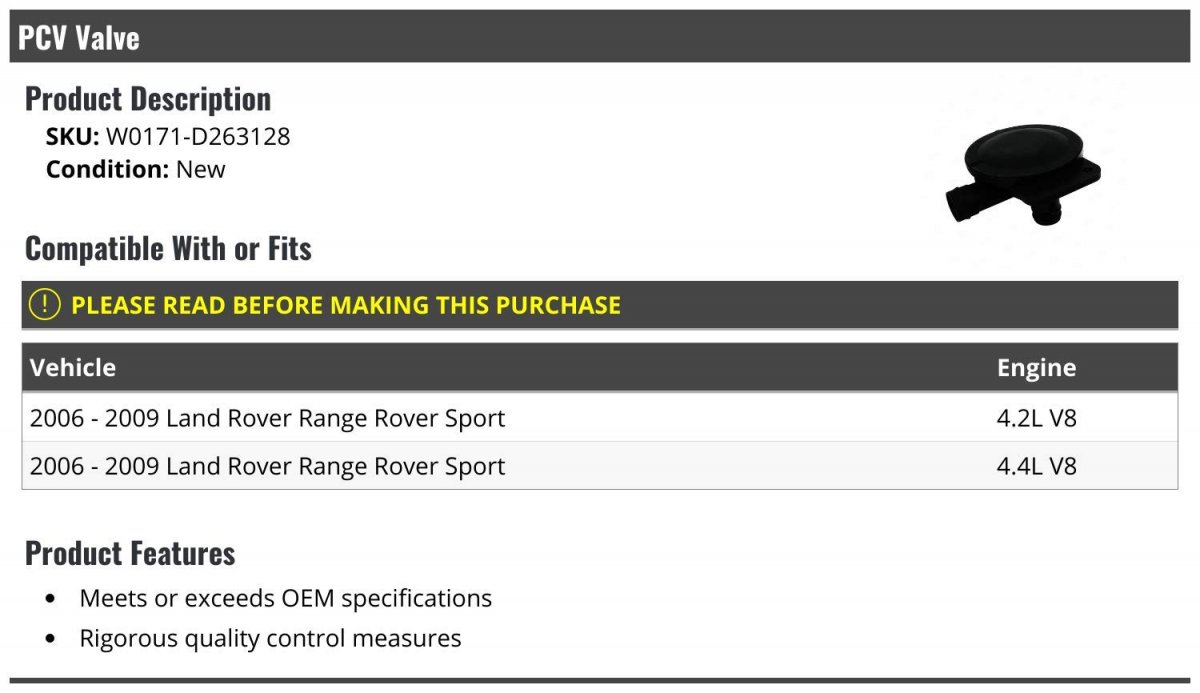1200x693 pixels.
Task: Select the second Range Rover Sport row
Action: point(600,465)
